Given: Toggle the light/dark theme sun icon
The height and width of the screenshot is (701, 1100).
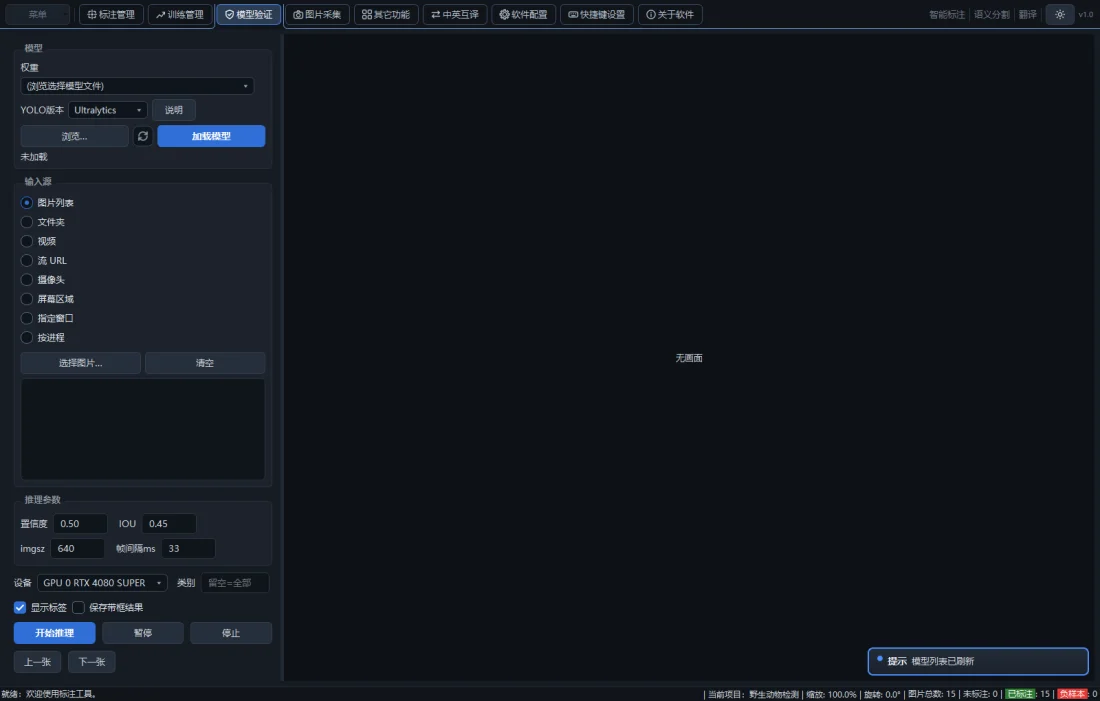Looking at the screenshot, I should [1059, 15].
